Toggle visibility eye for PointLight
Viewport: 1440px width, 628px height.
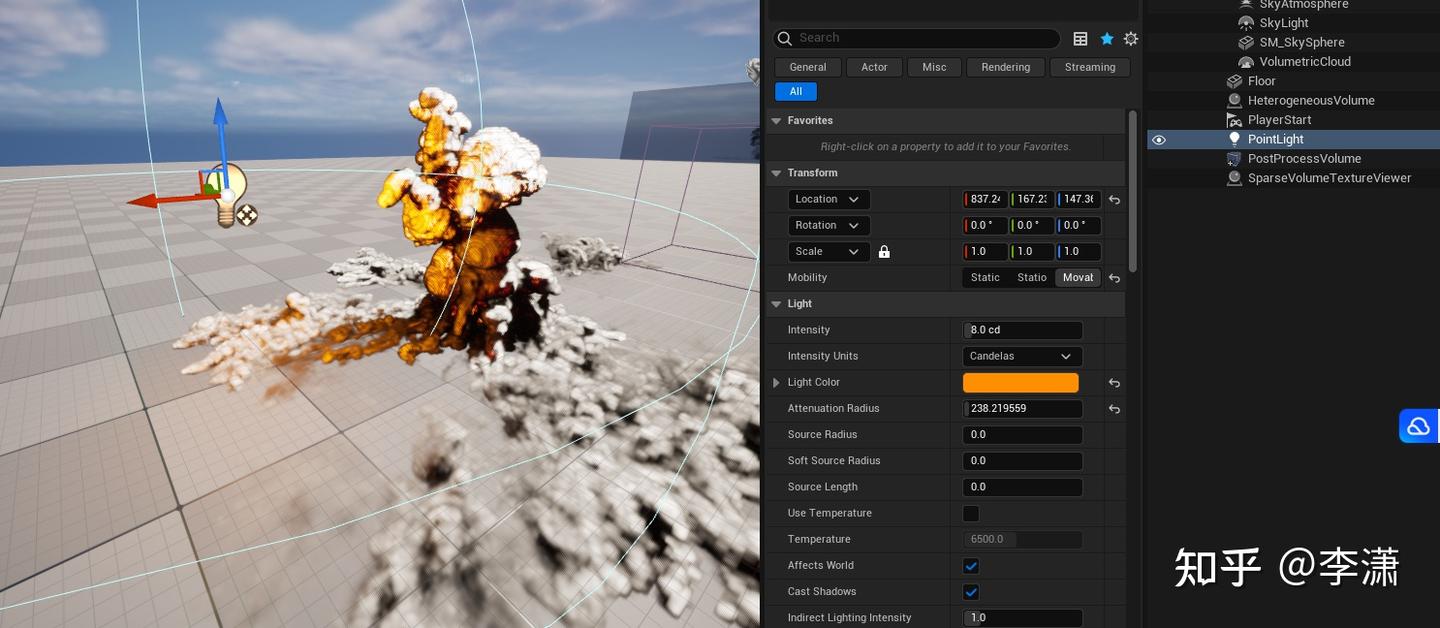pos(1159,140)
